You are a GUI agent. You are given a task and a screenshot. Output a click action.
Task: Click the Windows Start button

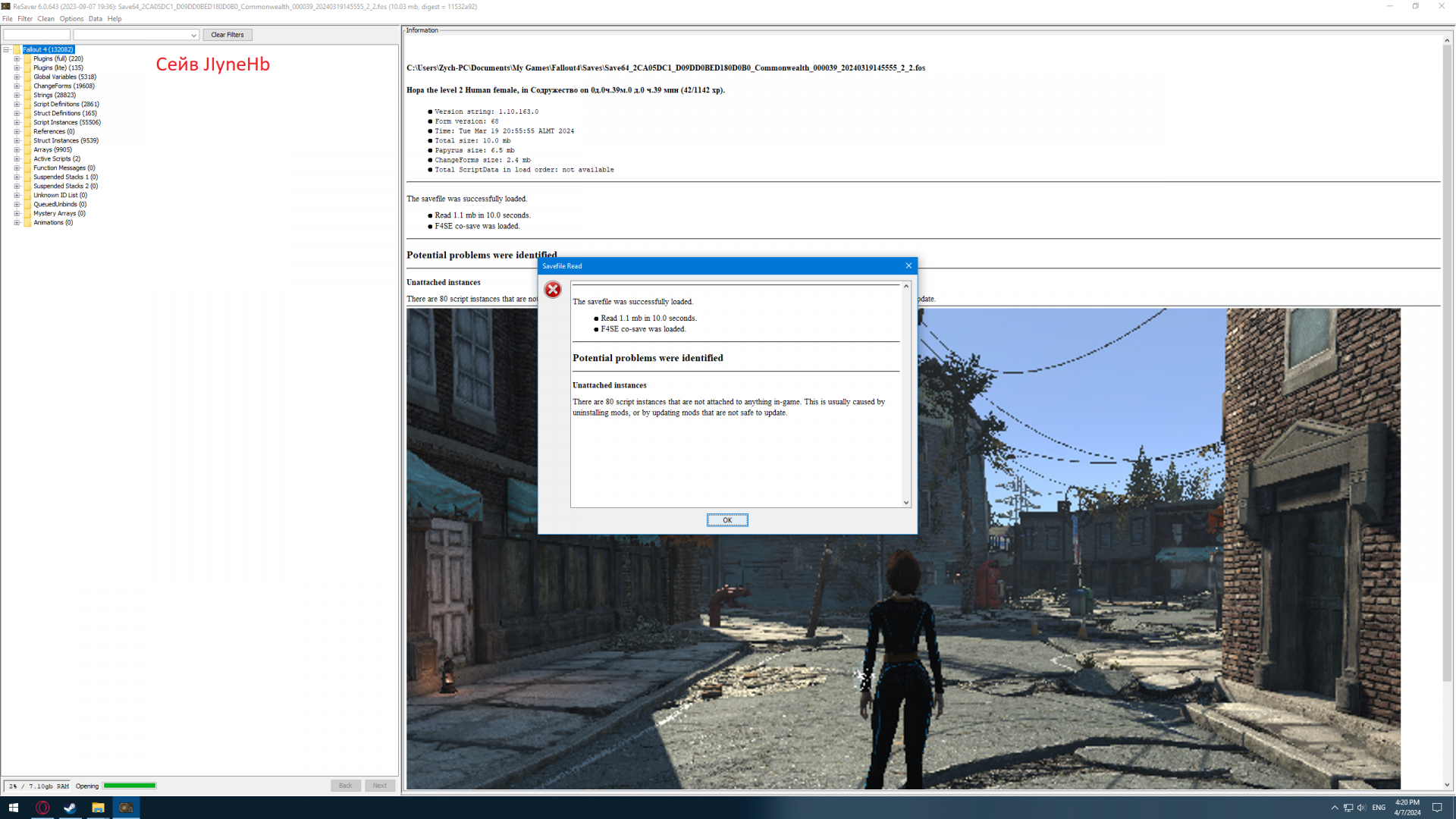(x=14, y=808)
